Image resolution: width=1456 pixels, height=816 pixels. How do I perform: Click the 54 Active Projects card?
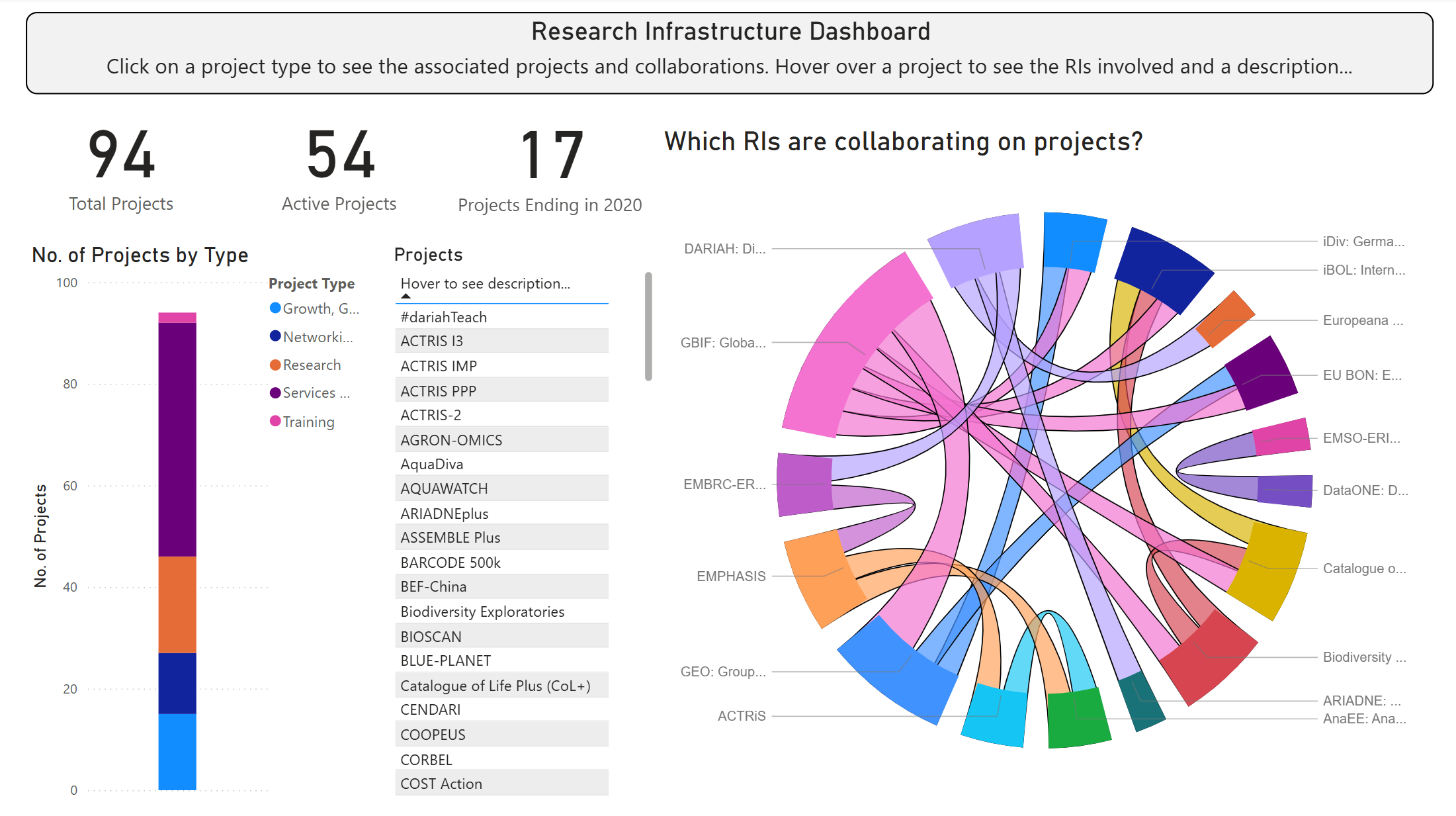(339, 169)
